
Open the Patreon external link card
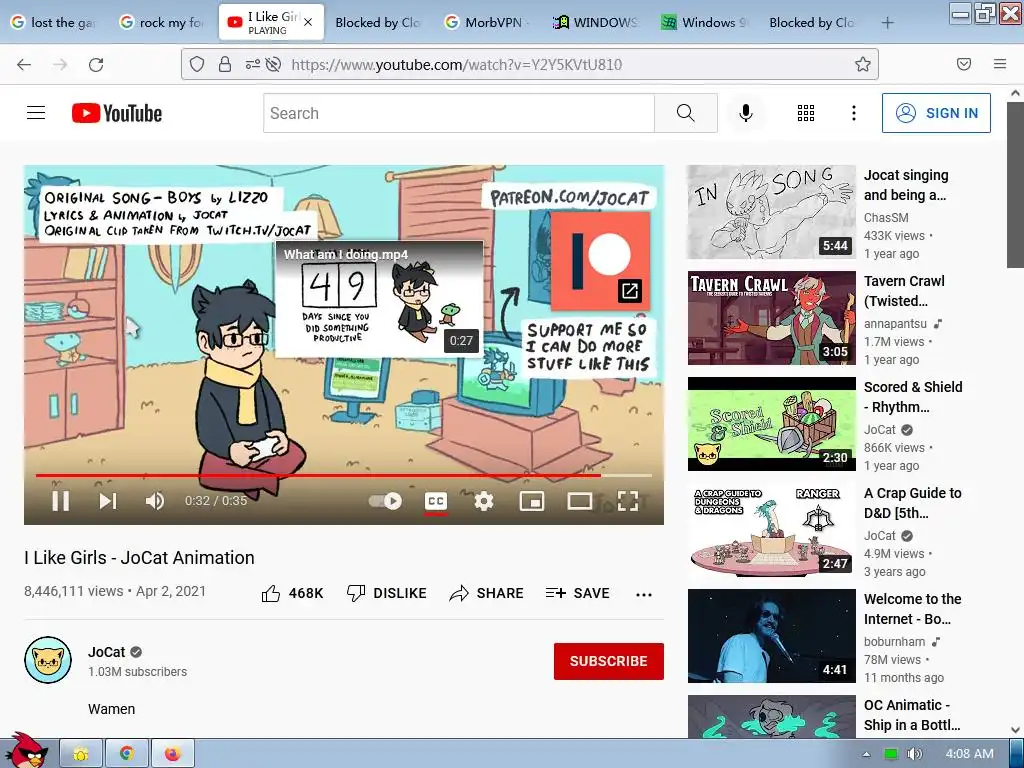600,261
